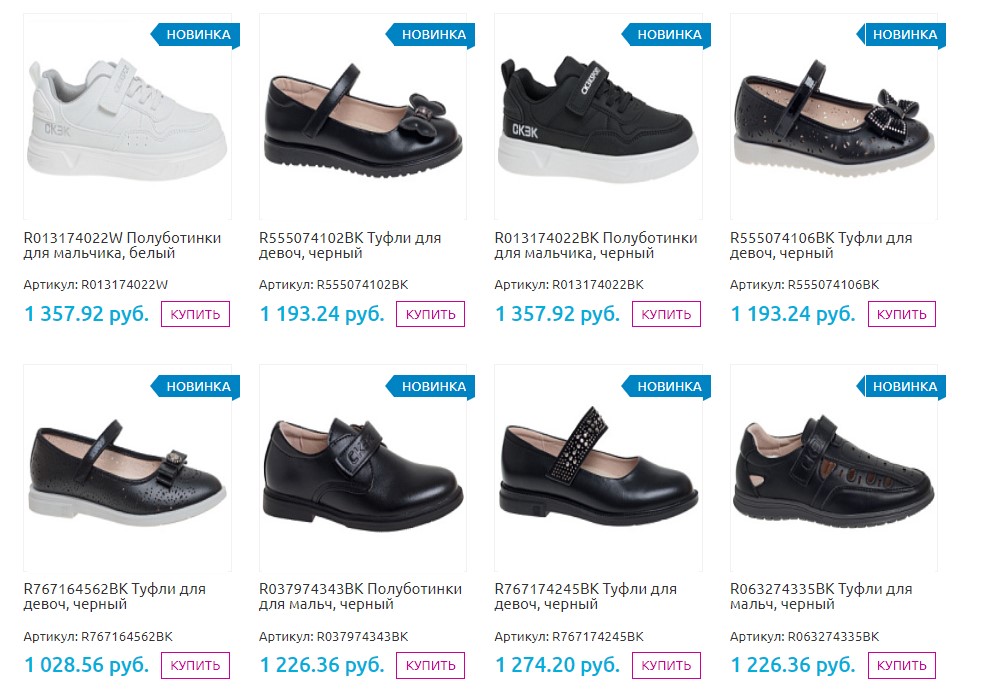The height and width of the screenshot is (691, 985).
Task: Click Купить for article R555074102BK
Action: pos(430,314)
